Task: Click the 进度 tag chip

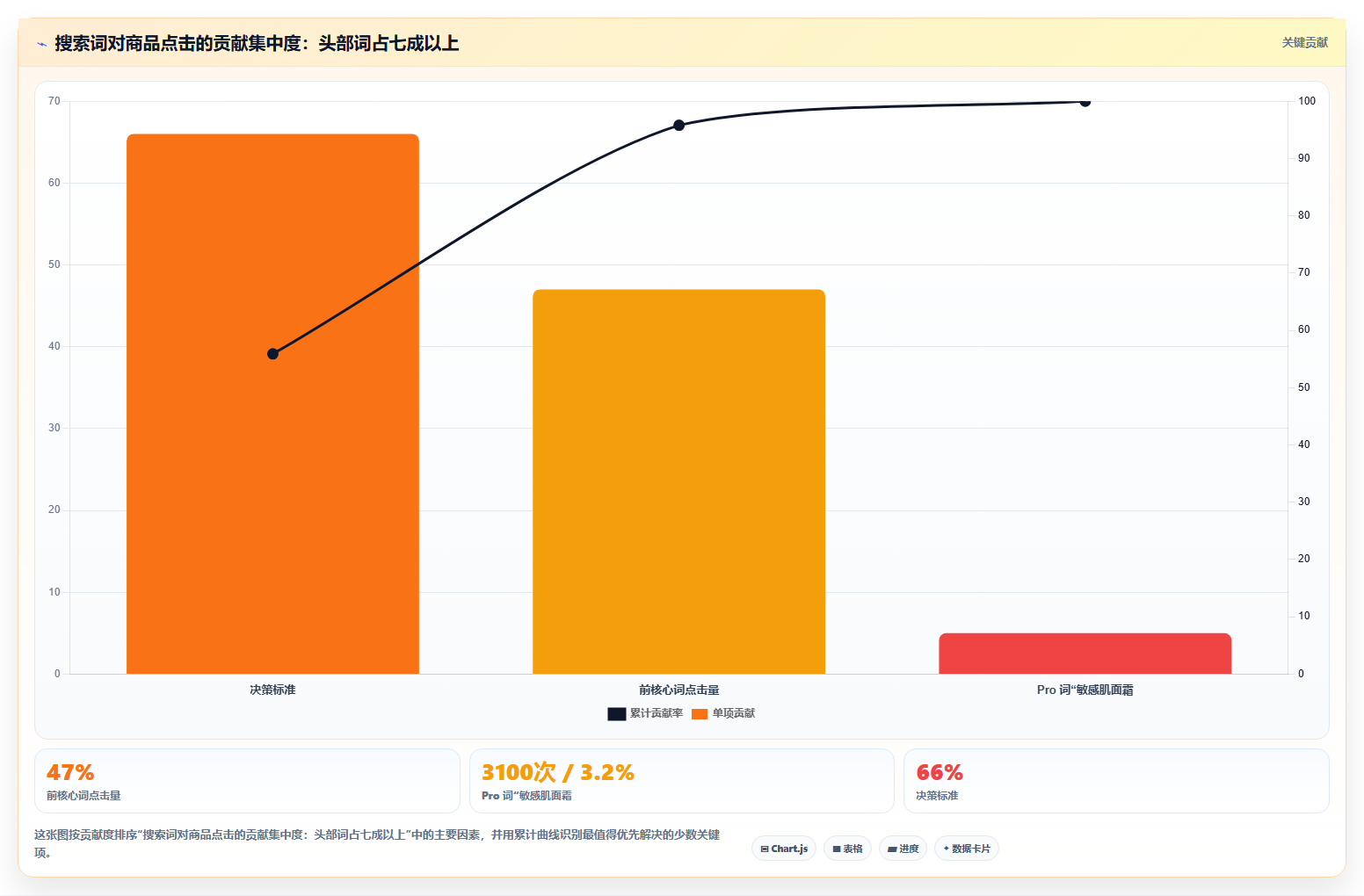Action: click(x=903, y=849)
